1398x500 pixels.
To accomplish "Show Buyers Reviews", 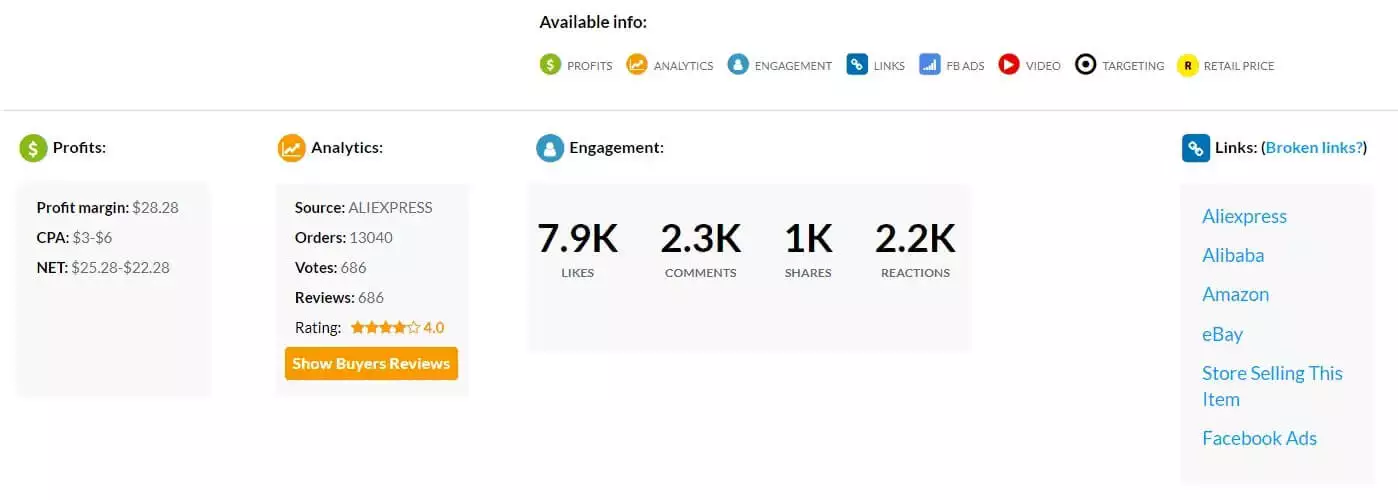I will (371, 363).
